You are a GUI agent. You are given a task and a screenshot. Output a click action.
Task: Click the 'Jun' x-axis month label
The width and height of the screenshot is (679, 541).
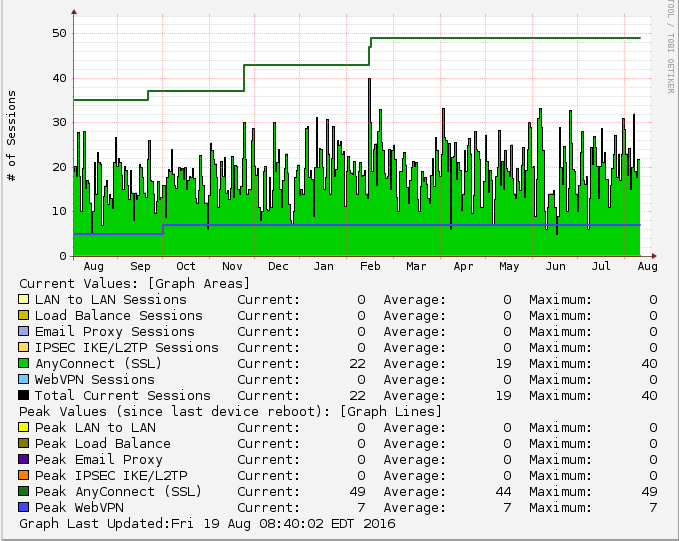[x=555, y=266]
